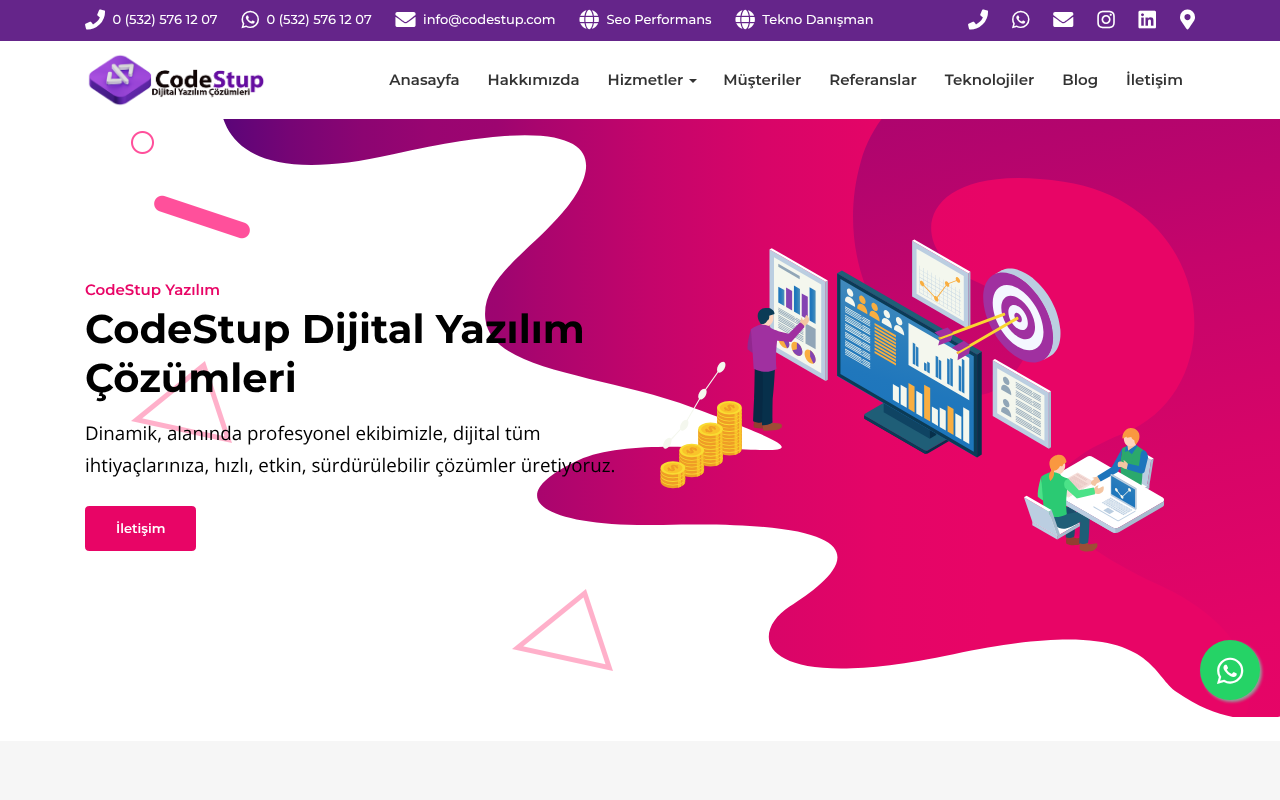Open the Instagram icon in the top bar
This screenshot has width=1280, height=800.
pyautogui.click(x=1106, y=20)
